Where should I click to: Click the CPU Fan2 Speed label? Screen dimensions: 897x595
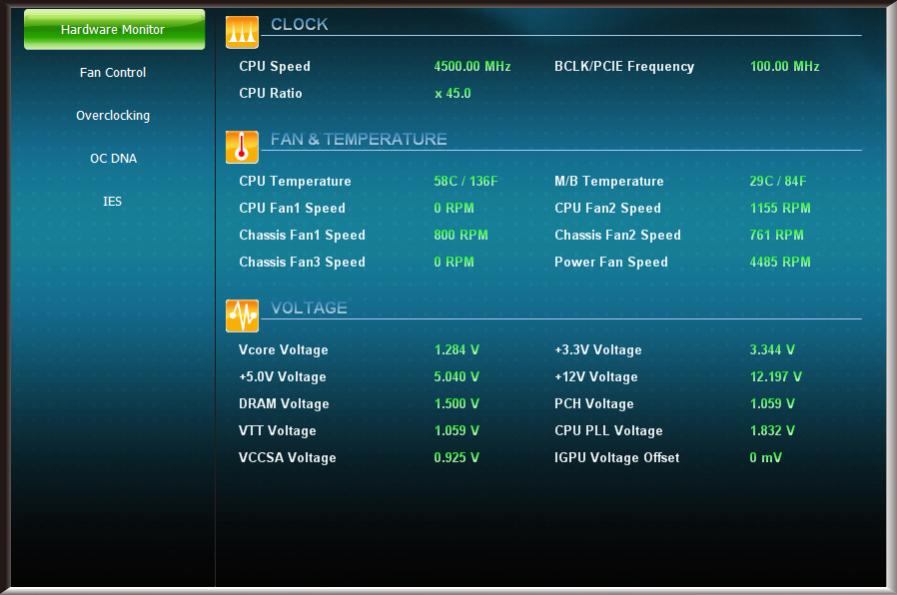point(608,208)
